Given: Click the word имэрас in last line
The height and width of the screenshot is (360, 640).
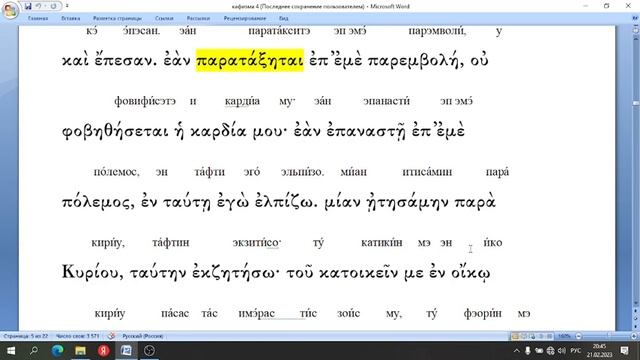Looking at the screenshot, I should (256, 313).
